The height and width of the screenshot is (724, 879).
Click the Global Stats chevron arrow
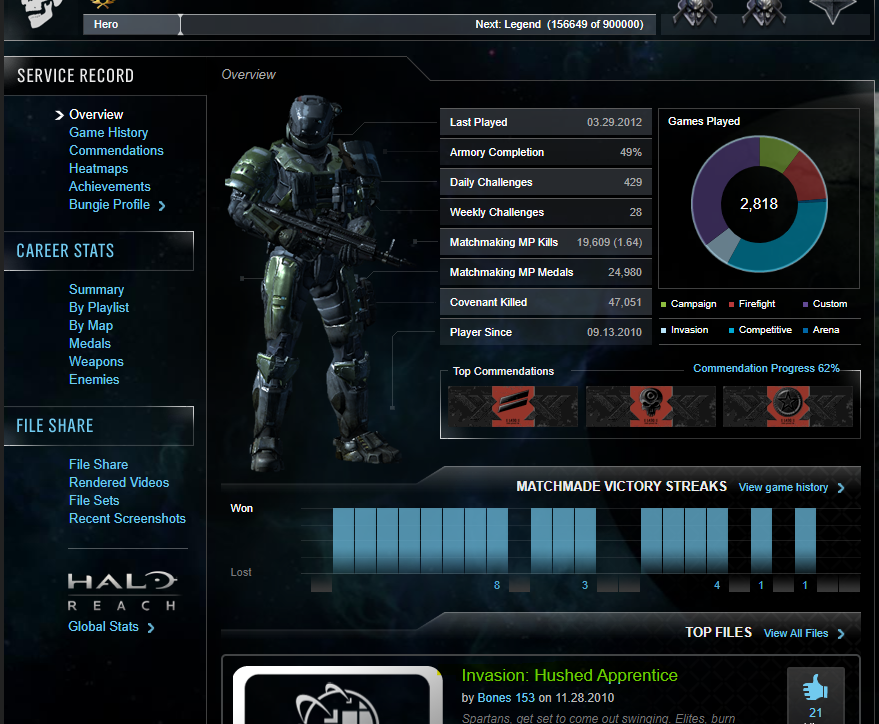pyautogui.click(x=151, y=628)
